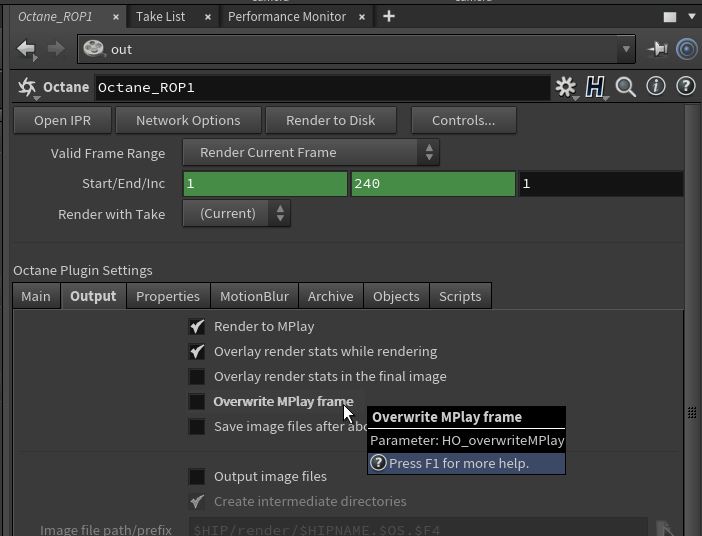Open the Archive settings tab

tap(330, 296)
